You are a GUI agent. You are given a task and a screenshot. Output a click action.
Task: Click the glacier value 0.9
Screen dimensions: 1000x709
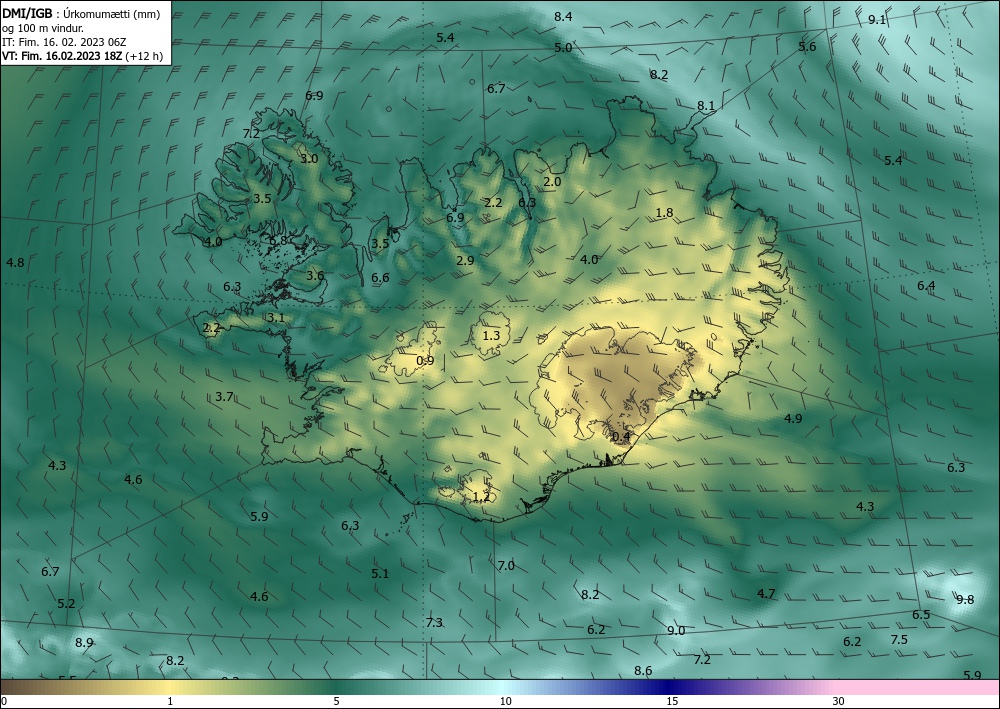coord(425,361)
